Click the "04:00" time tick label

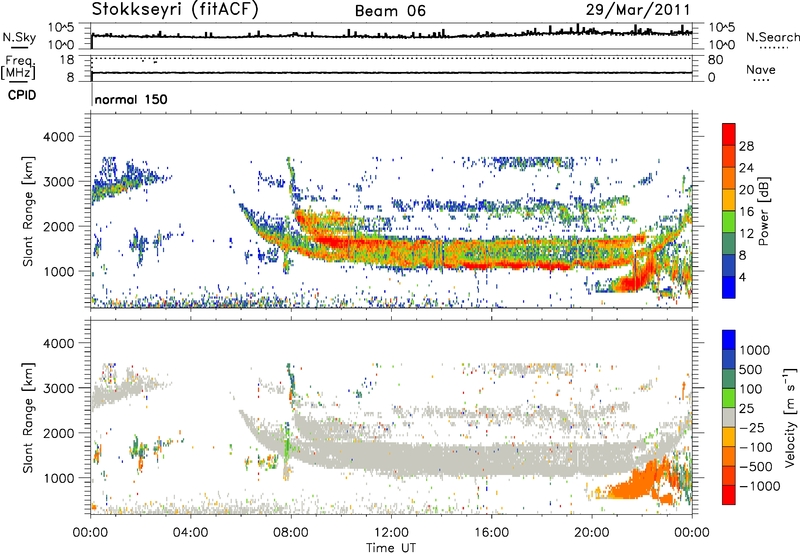[190, 533]
